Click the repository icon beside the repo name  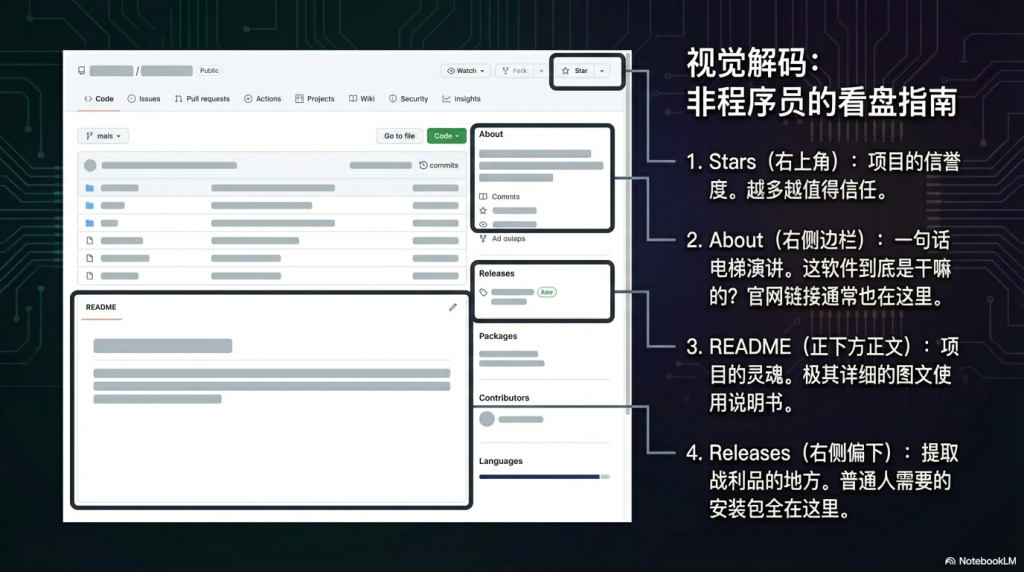(x=82, y=71)
